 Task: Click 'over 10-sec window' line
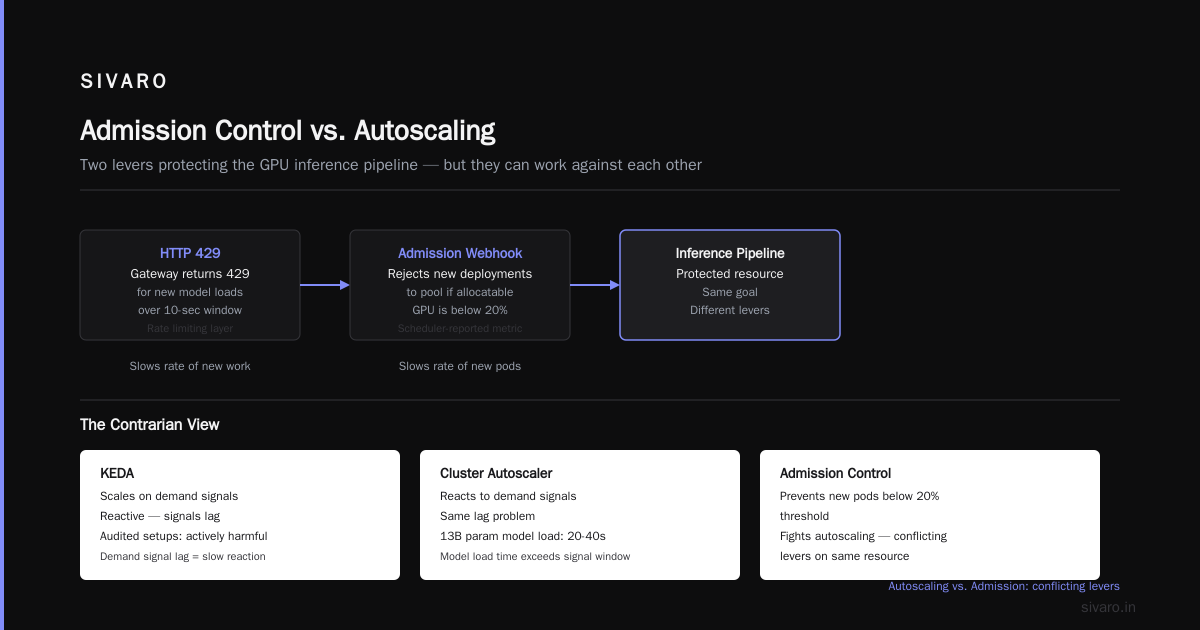click(190, 310)
